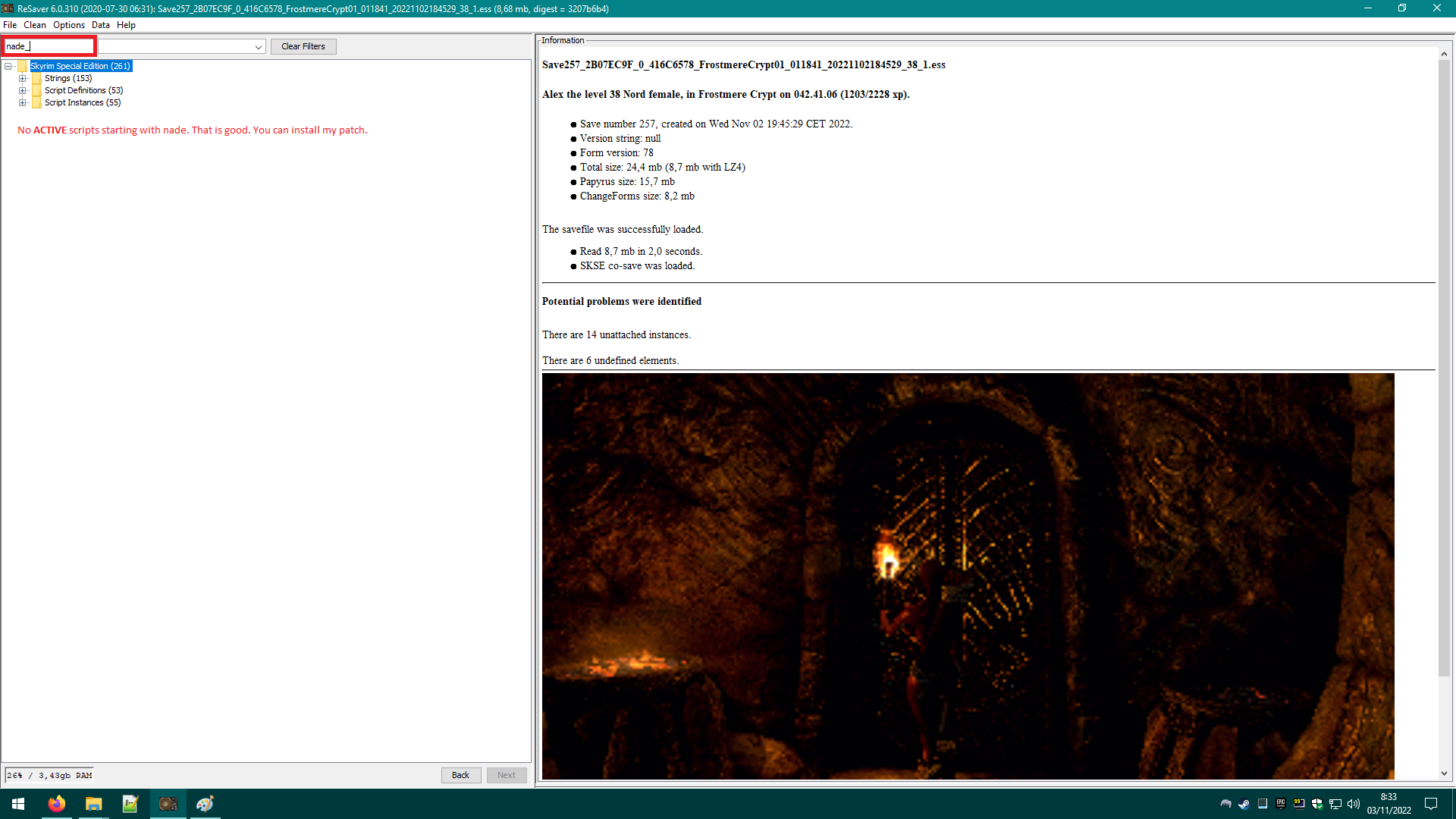This screenshot has width=1456, height=819.
Task: Switch to ReSaver taskbar icon
Action: tap(168, 804)
